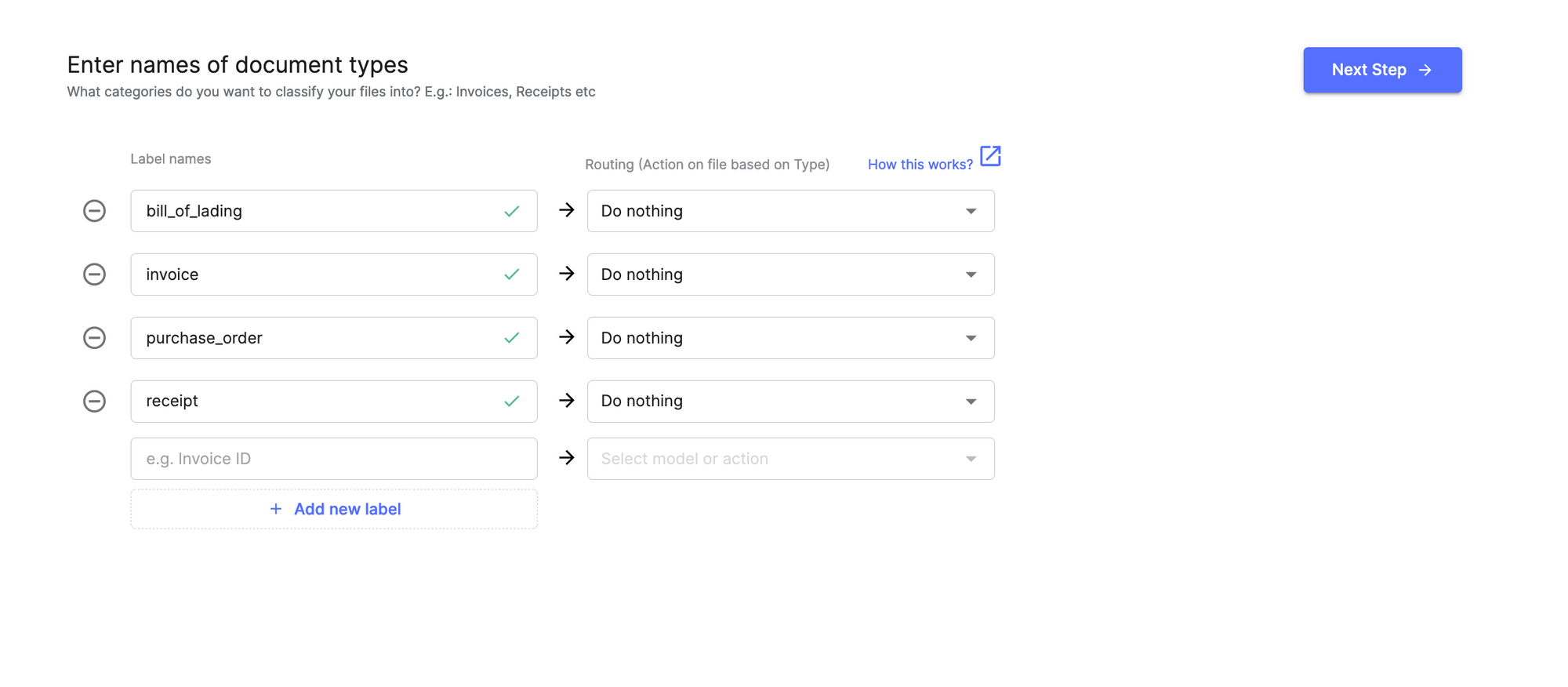Click the external link icon beside How this works
Viewport: 1568px width, 687px height.
(x=990, y=156)
